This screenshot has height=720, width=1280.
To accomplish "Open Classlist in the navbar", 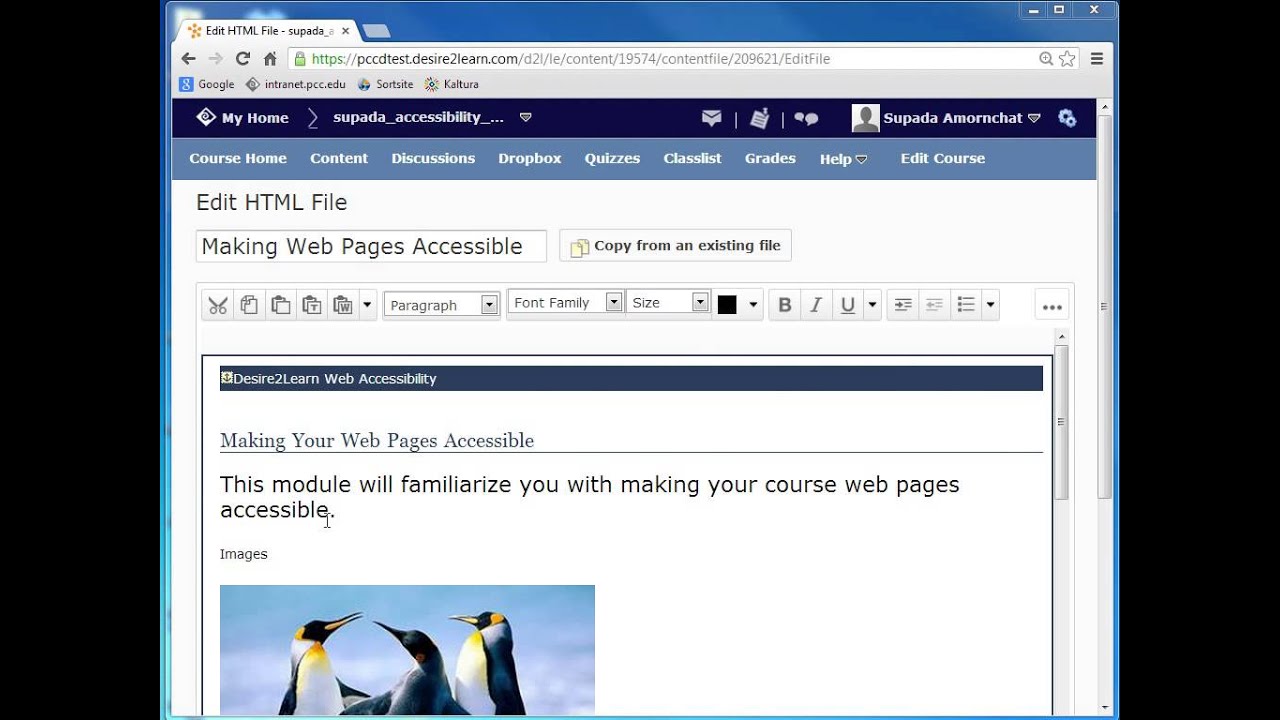I will pos(692,158).
